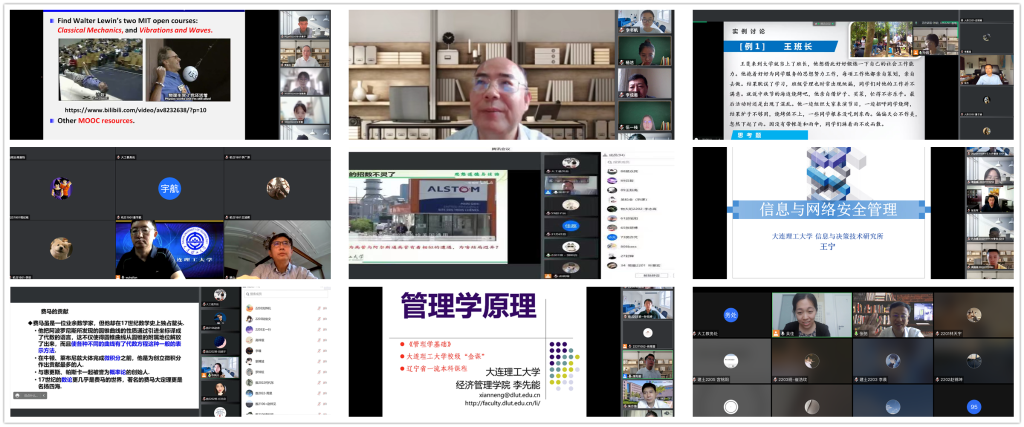1024x427 pixels.
Task: Click the blue '95' avatar tile
Action: click(x=974, y=407)
